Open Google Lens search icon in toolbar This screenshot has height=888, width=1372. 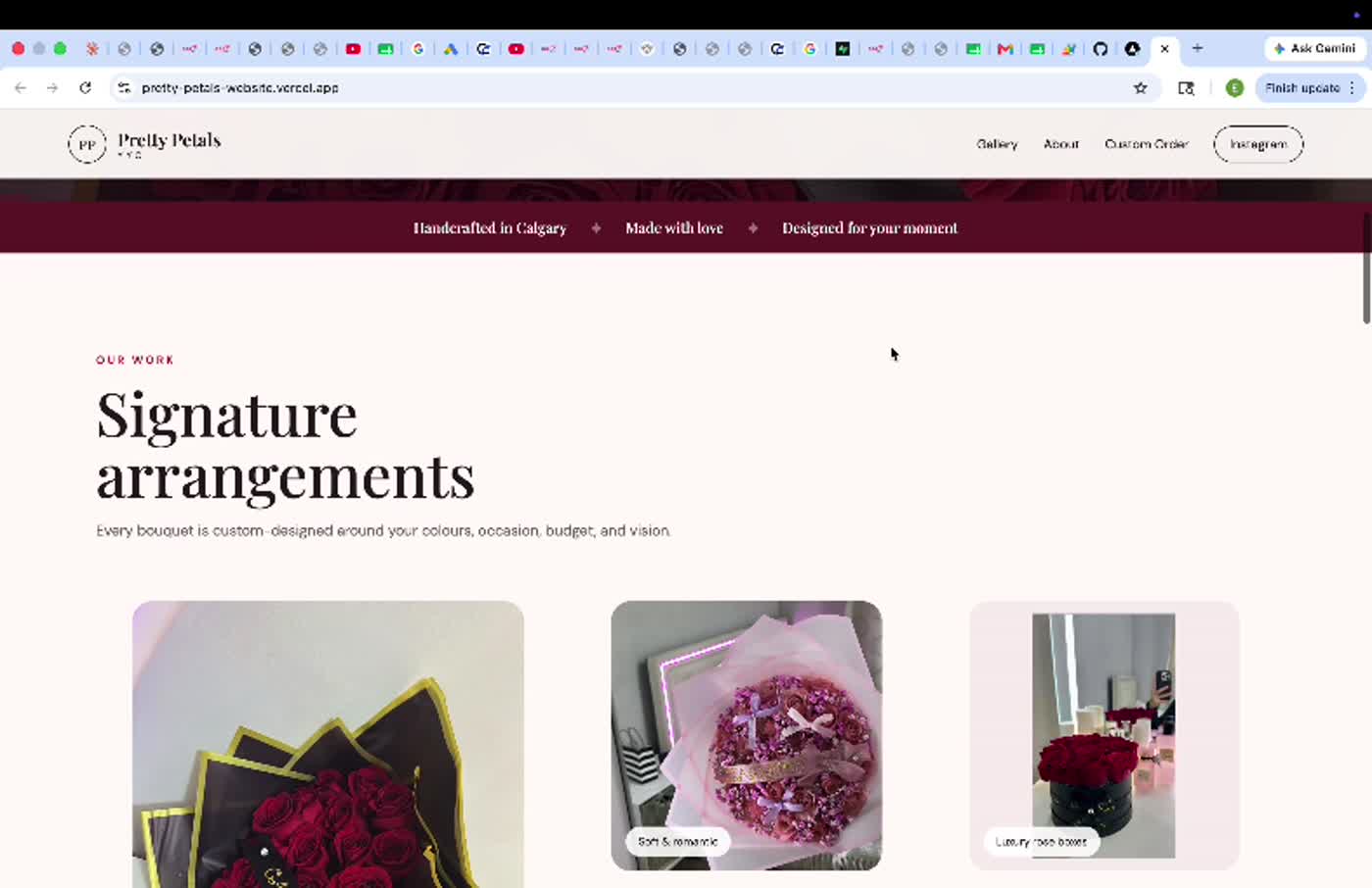tap(1186, 87)
